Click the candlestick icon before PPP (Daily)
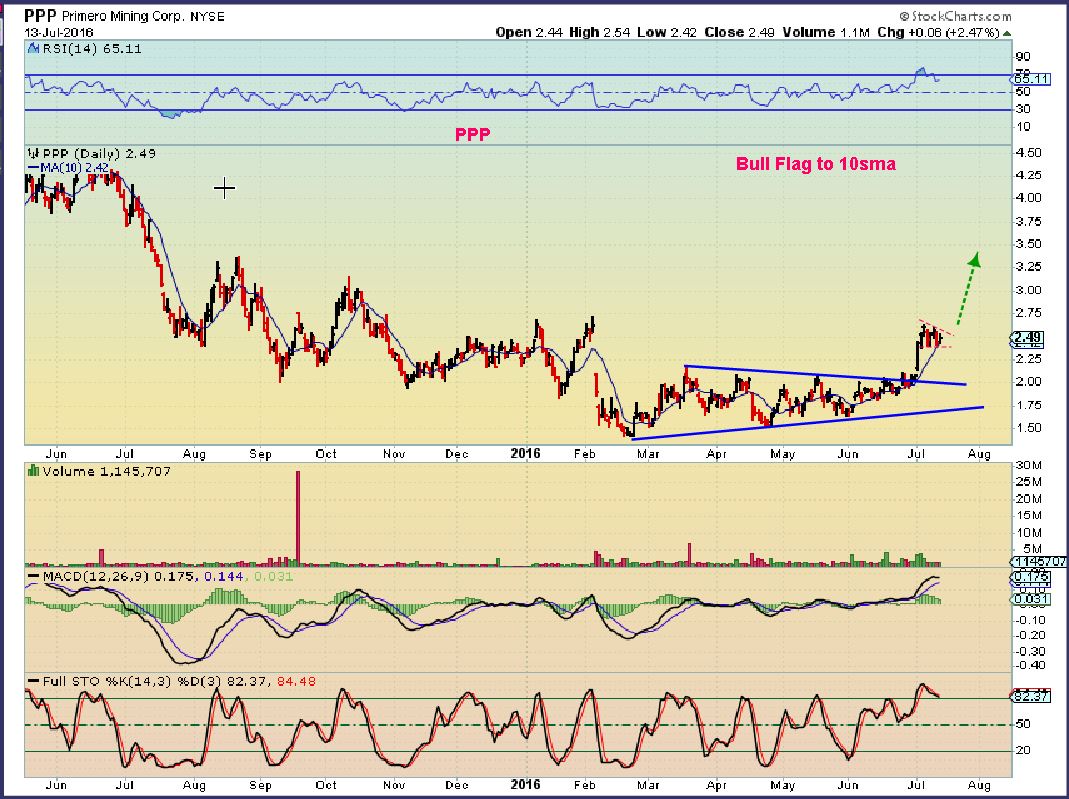This screenshot has width=1069, height=799. (33, 153)
